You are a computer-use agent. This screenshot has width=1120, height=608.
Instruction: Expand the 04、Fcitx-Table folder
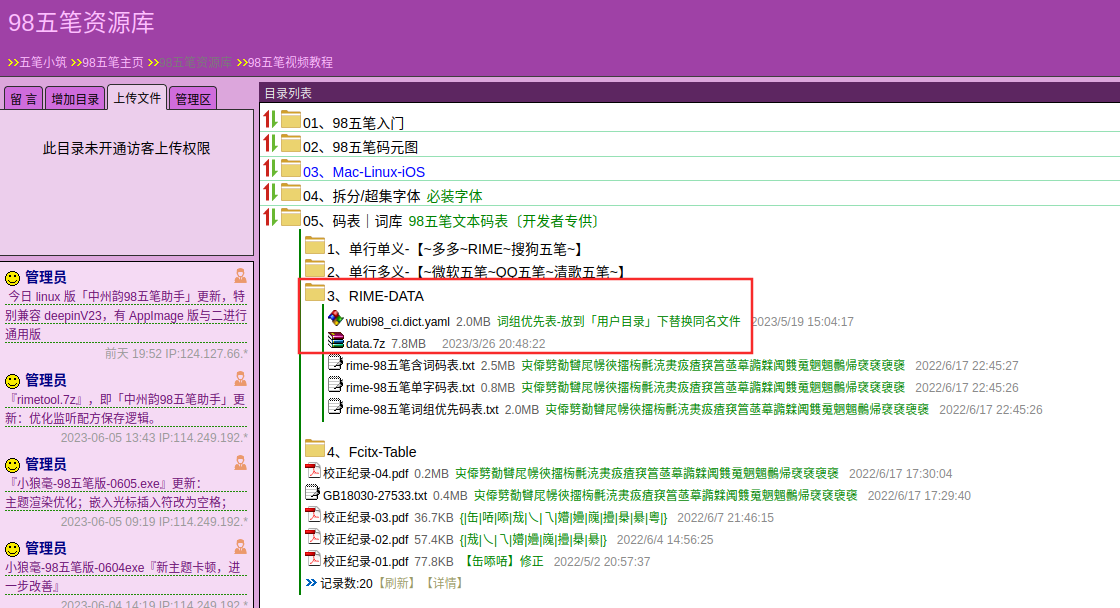(x=314, y=450)
